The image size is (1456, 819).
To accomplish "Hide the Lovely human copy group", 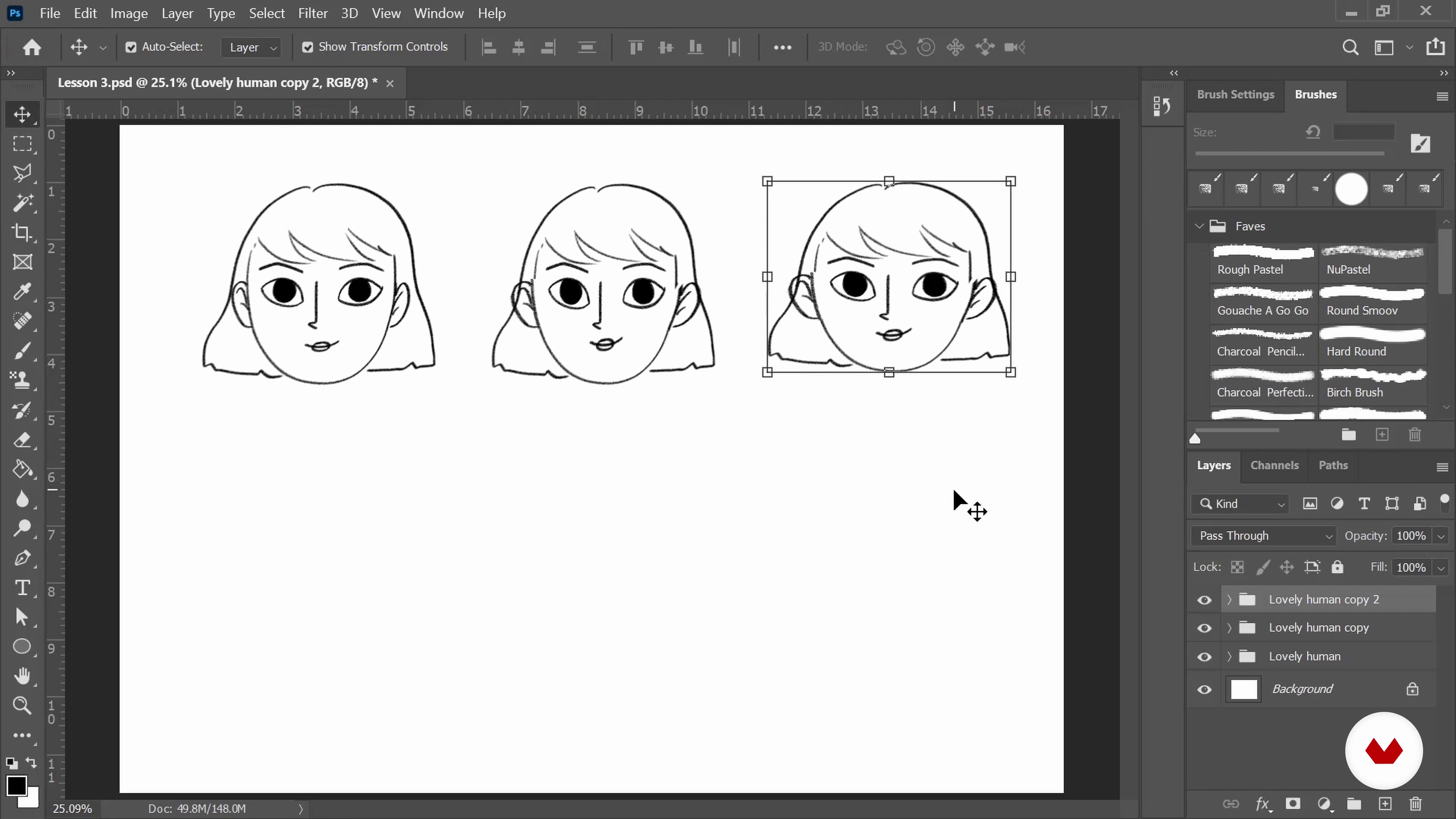I will (1205, 628).
